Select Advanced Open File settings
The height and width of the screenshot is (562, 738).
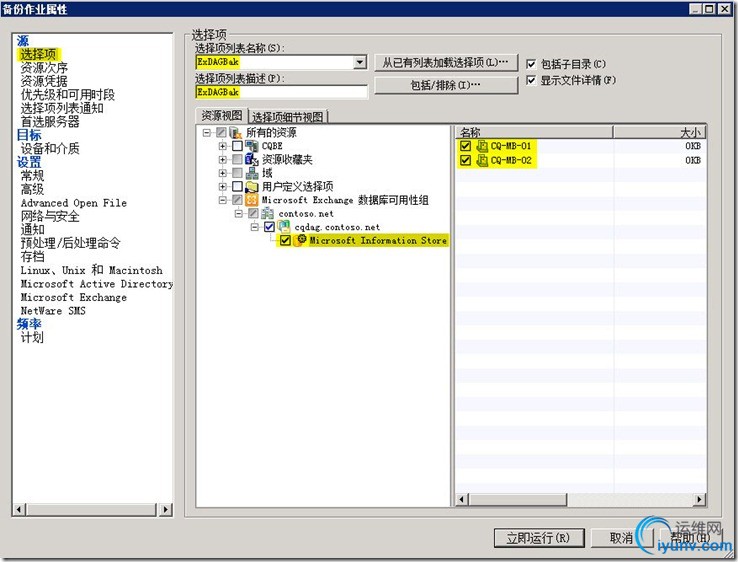click(73, 203)
